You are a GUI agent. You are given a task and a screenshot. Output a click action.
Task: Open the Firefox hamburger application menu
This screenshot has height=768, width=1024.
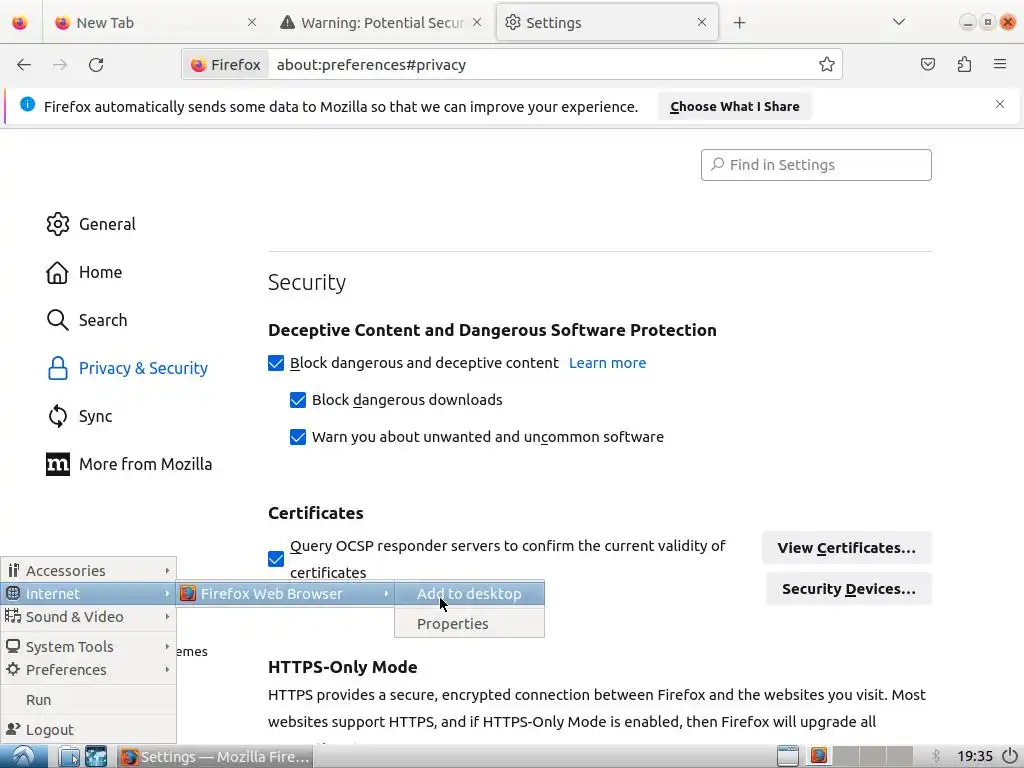(x=1000, y=65)
